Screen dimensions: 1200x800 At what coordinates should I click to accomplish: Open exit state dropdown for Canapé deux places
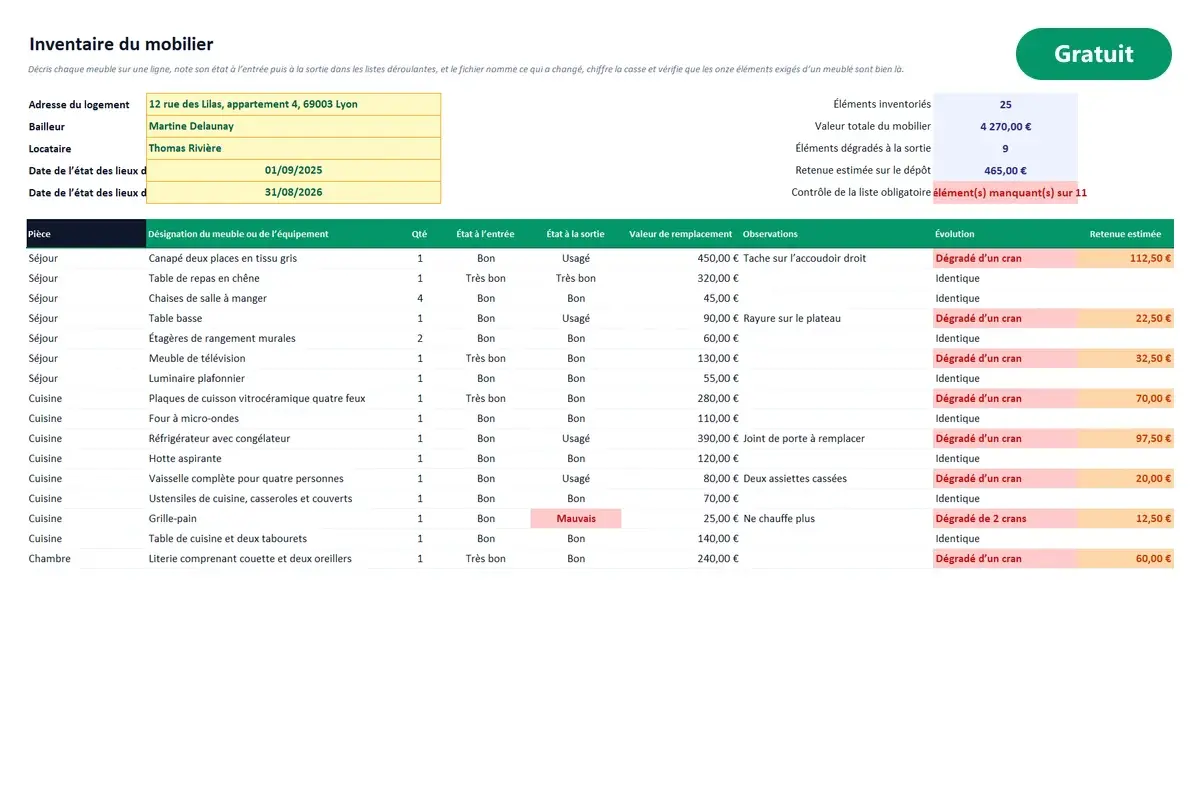[x=576, y=258]
